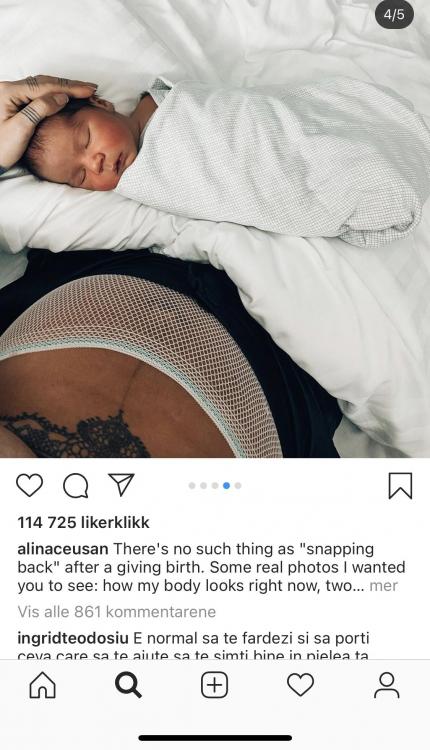Tap the iOS home indicator bar
Image resolution: width=430 pixels, height=750 pixels.
(x=215, y=738)
